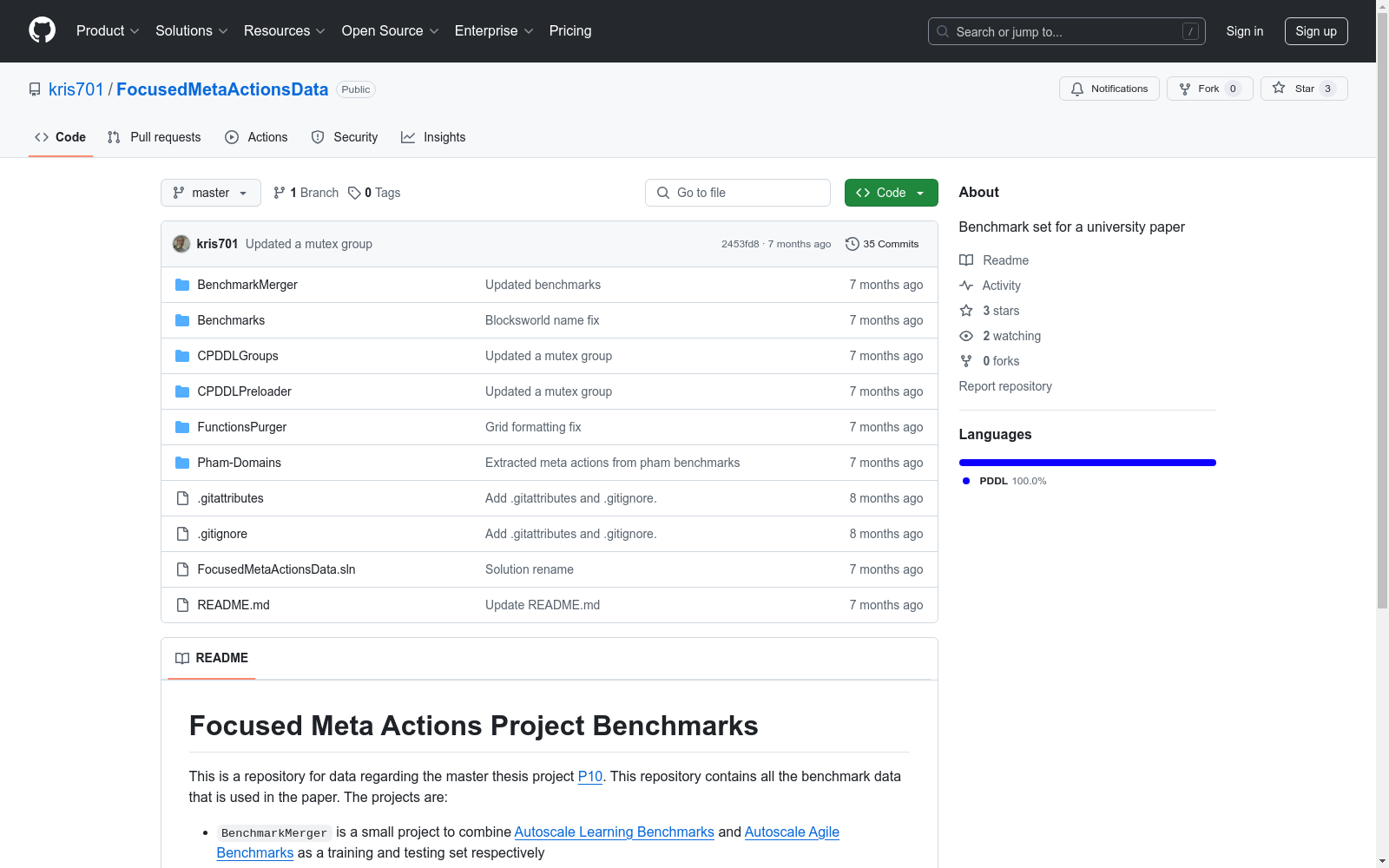Open Autoscale Learning Benchmarks link

tap(615, 832)
